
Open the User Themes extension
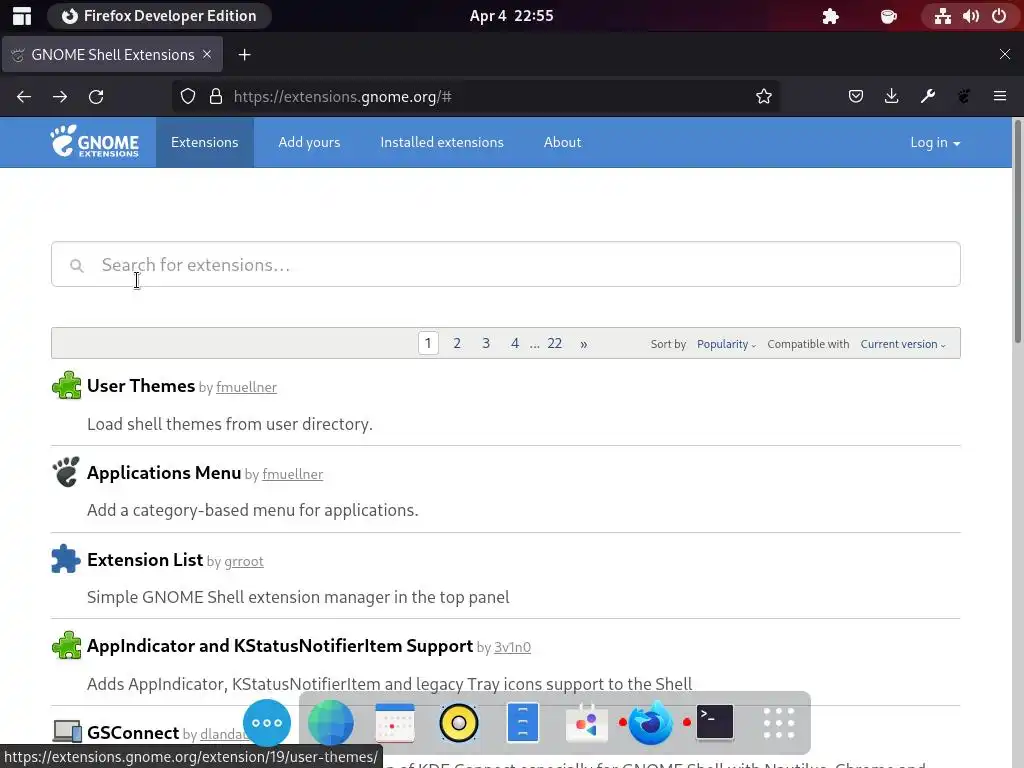tap(141, 386)
